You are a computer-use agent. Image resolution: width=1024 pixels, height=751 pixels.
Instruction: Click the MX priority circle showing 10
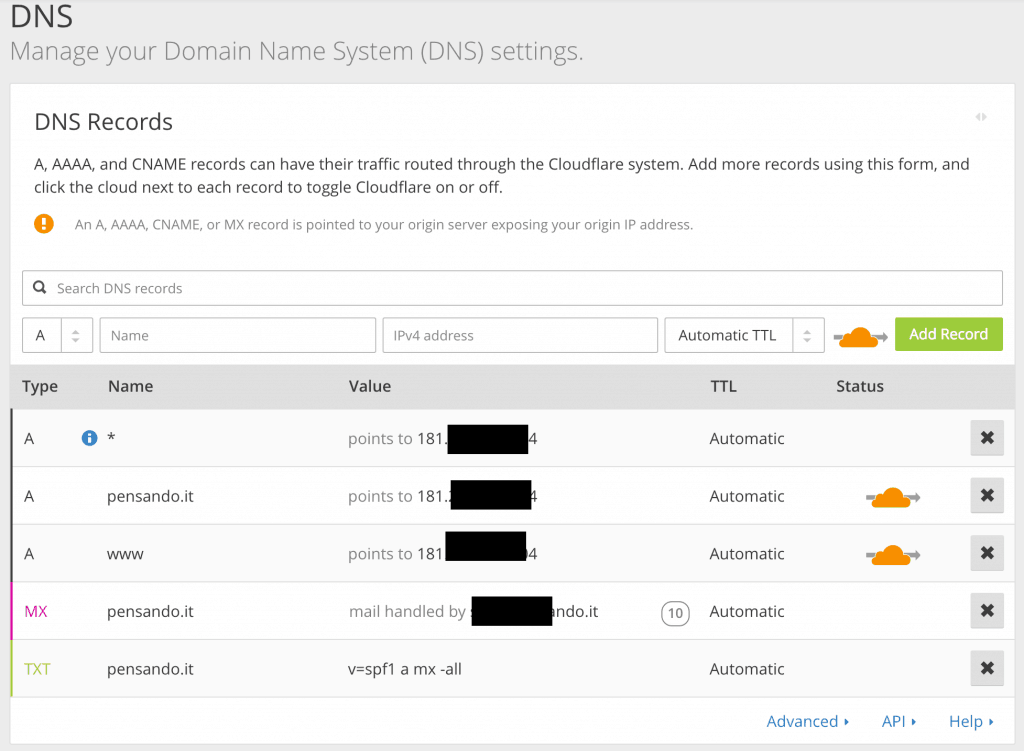coord(675,612)
